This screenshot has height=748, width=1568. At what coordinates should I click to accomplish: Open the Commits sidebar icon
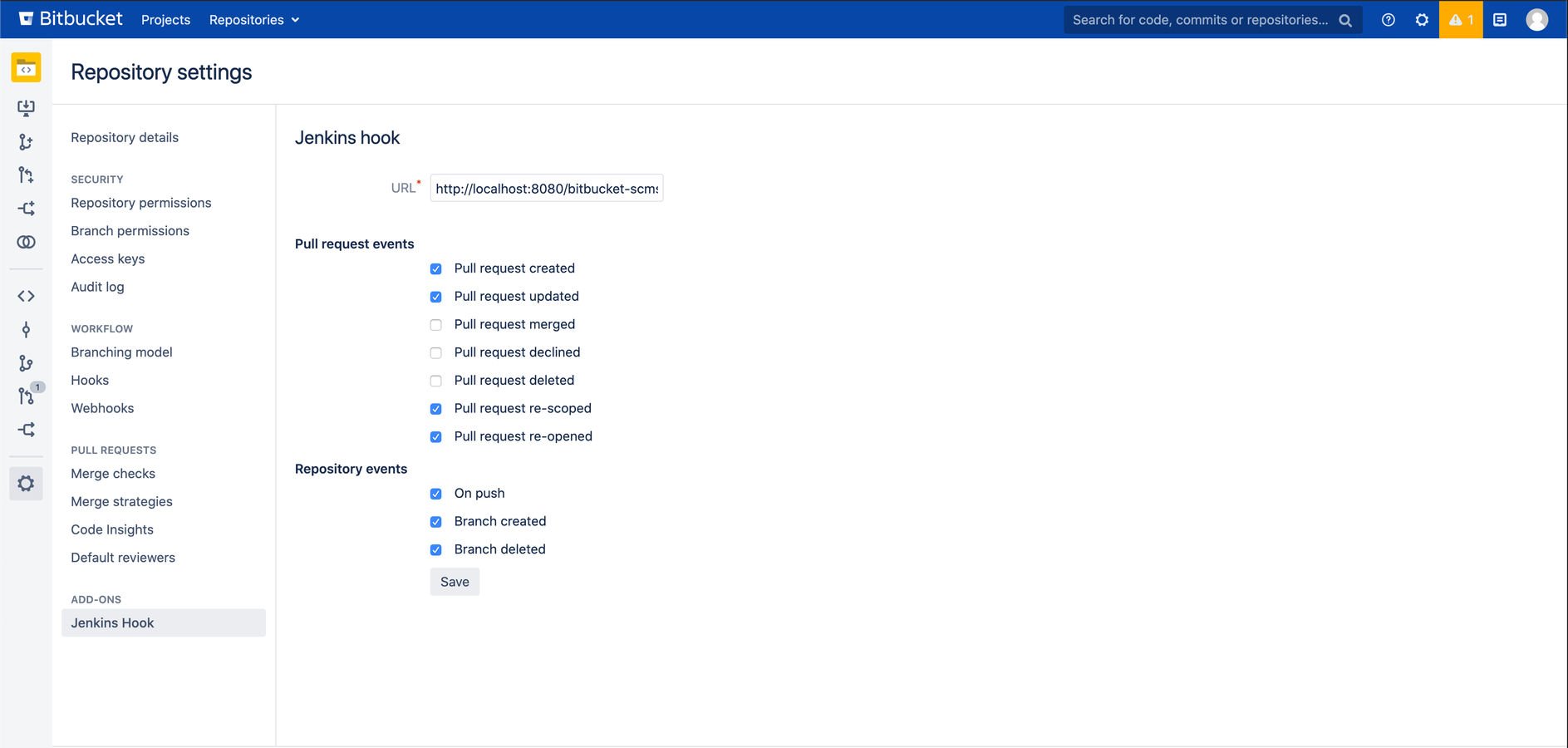(26, 330)
